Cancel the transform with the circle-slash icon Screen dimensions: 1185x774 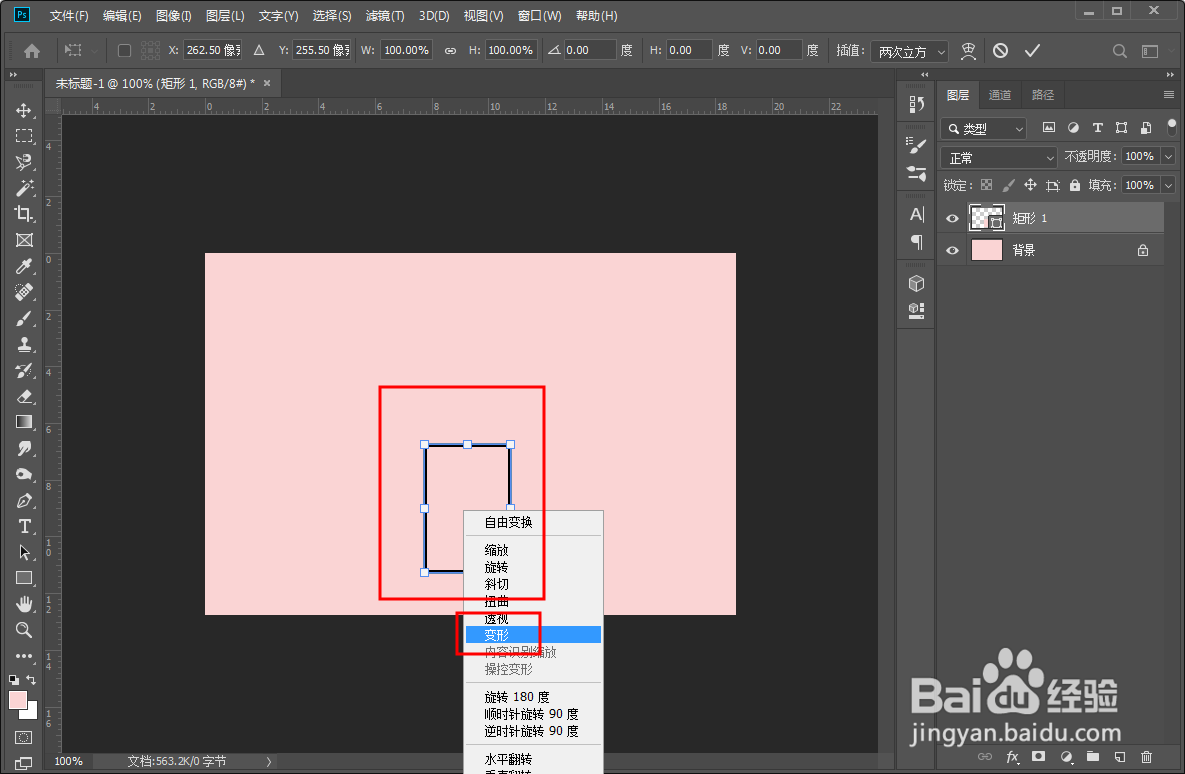1001,51
